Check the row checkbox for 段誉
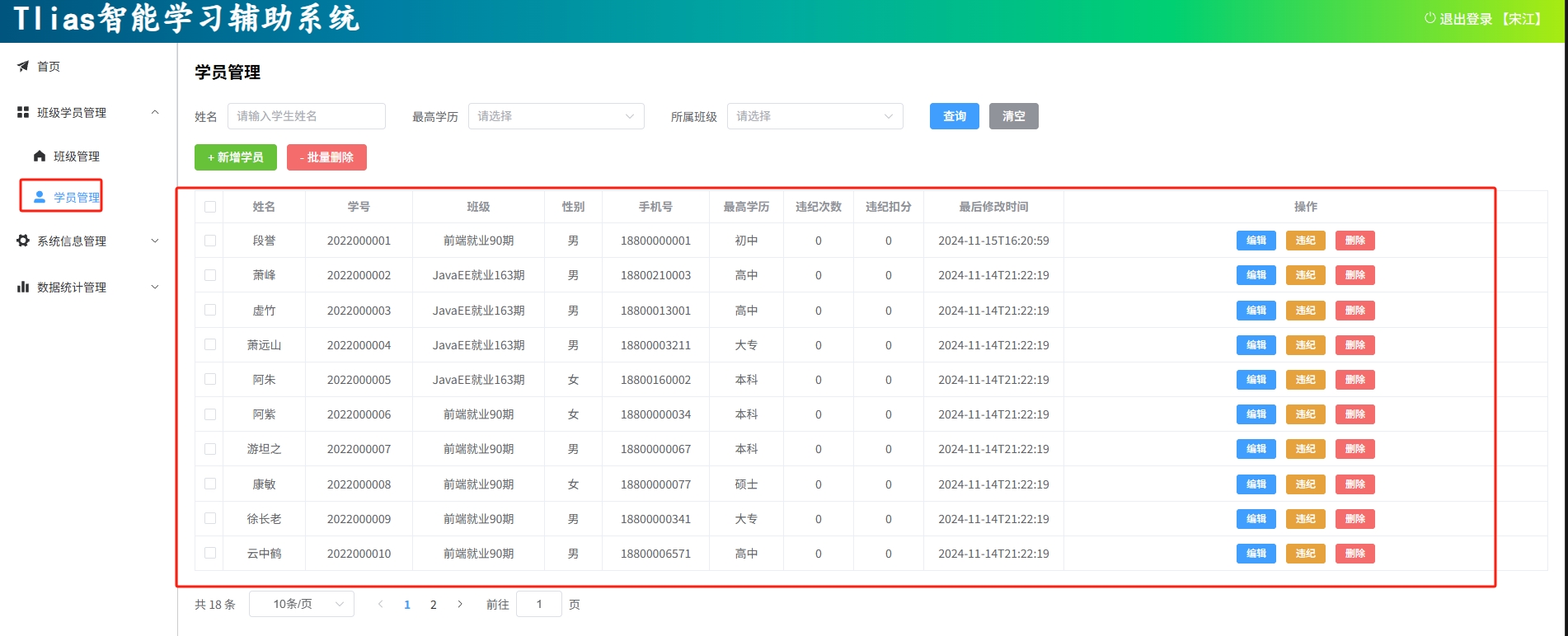Viewport: 1568px width, 636px height. point(210,241)
